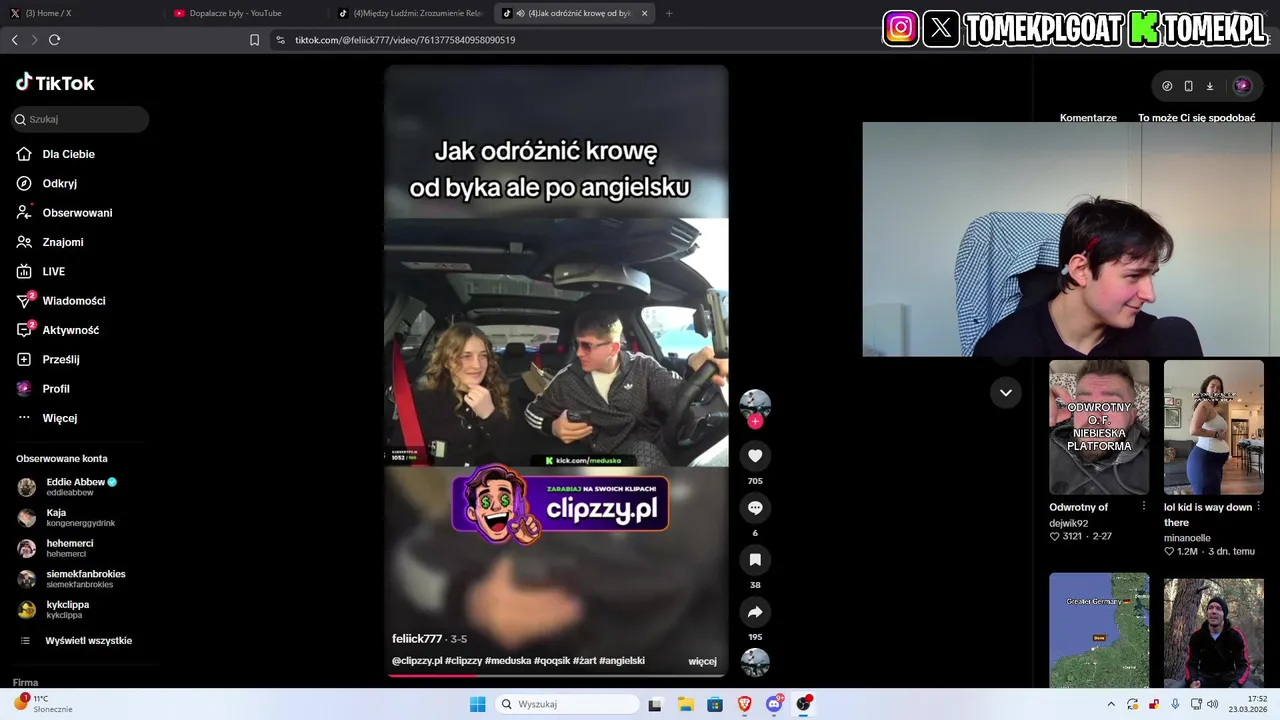The image size is (1280, 720).
Task: Seek on the video progress bar
Action: pos(556,675)
